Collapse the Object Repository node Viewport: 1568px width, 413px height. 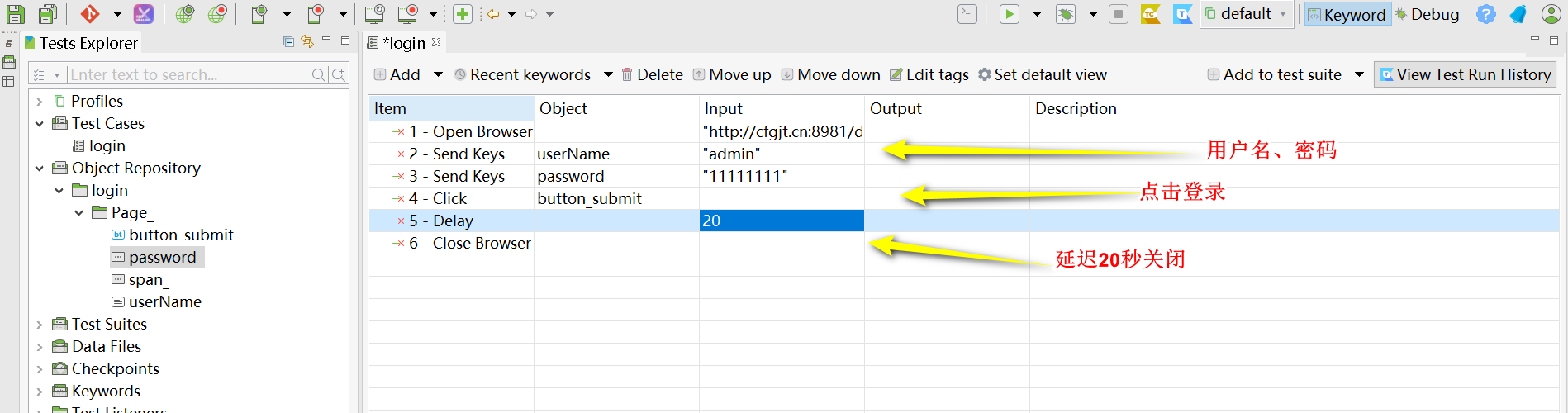click(40, 169)
